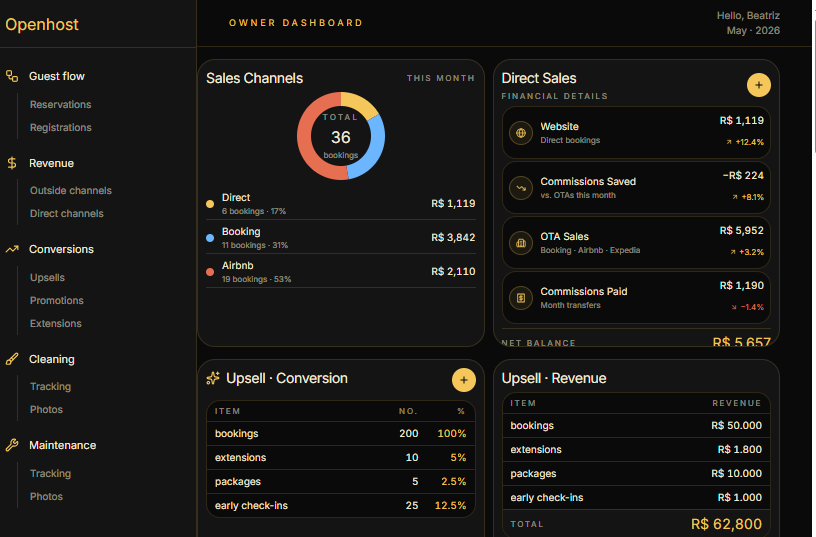Click the −1.4% Commissions Paid change
Image resolution: width=816 pixels, height=537 pixels.
coord(752,307)
